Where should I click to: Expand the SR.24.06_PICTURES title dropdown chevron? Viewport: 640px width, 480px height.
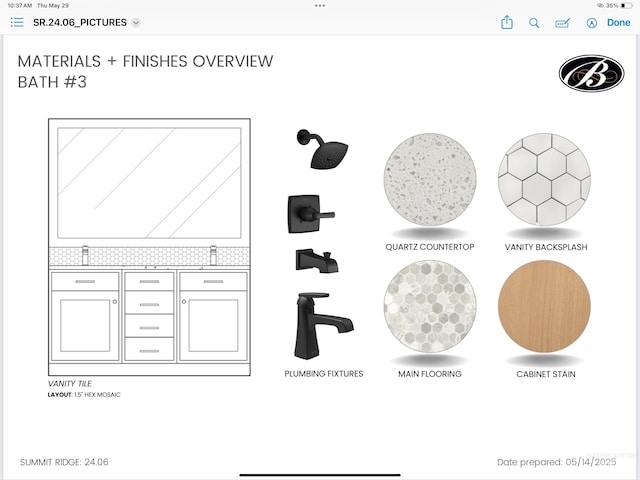pos(136,23)
